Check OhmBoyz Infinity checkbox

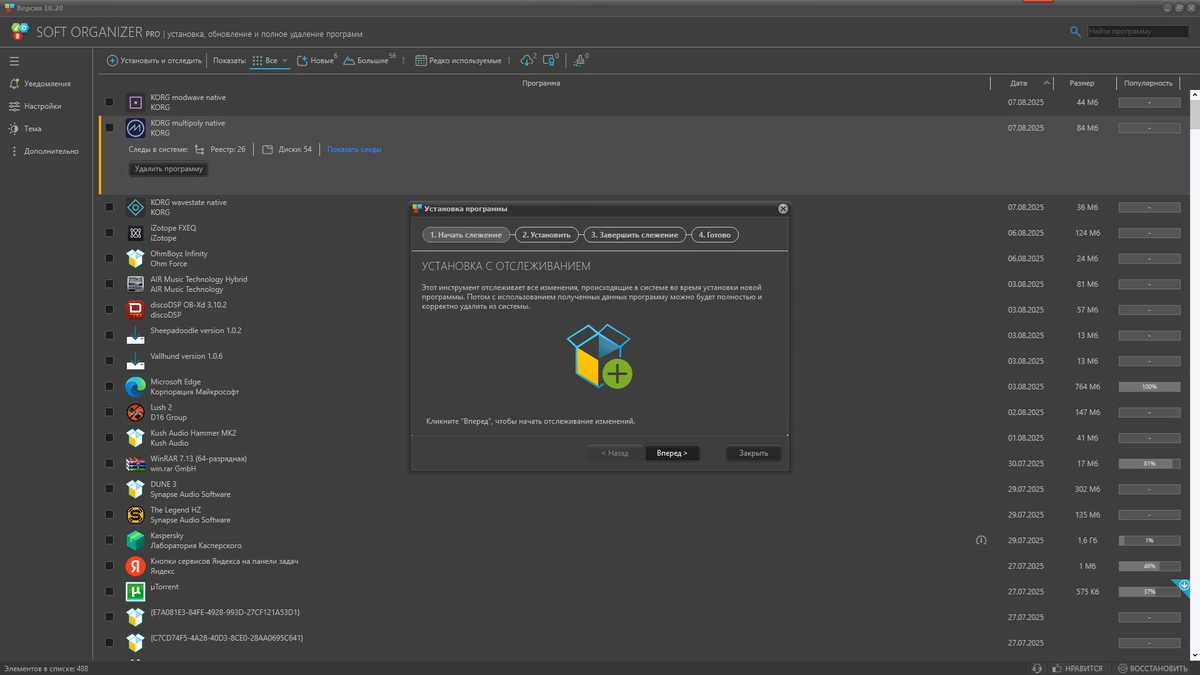point(109,259)
